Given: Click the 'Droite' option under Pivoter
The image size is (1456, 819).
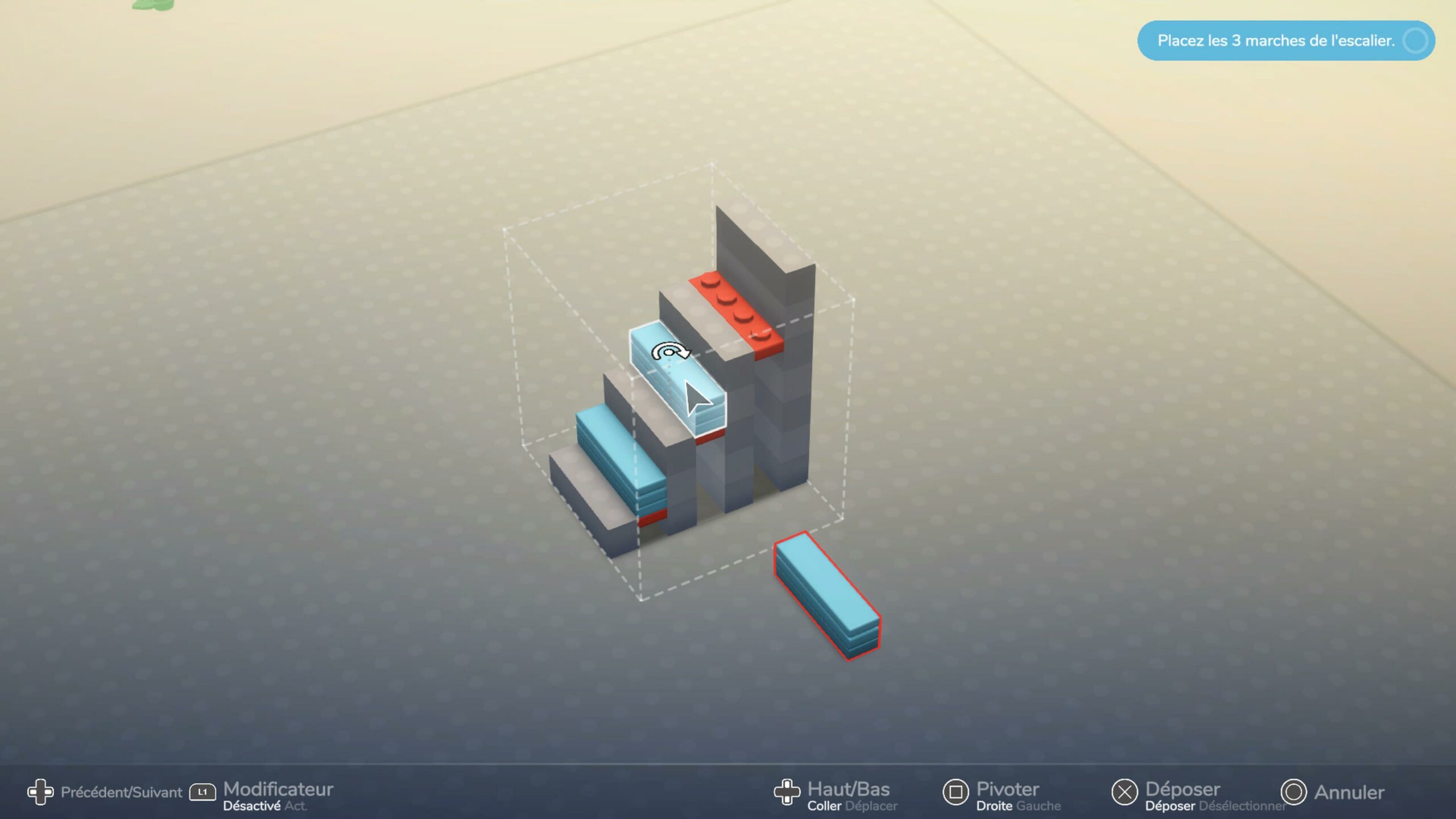Looking at the screenshot, I should pos(994,806).
